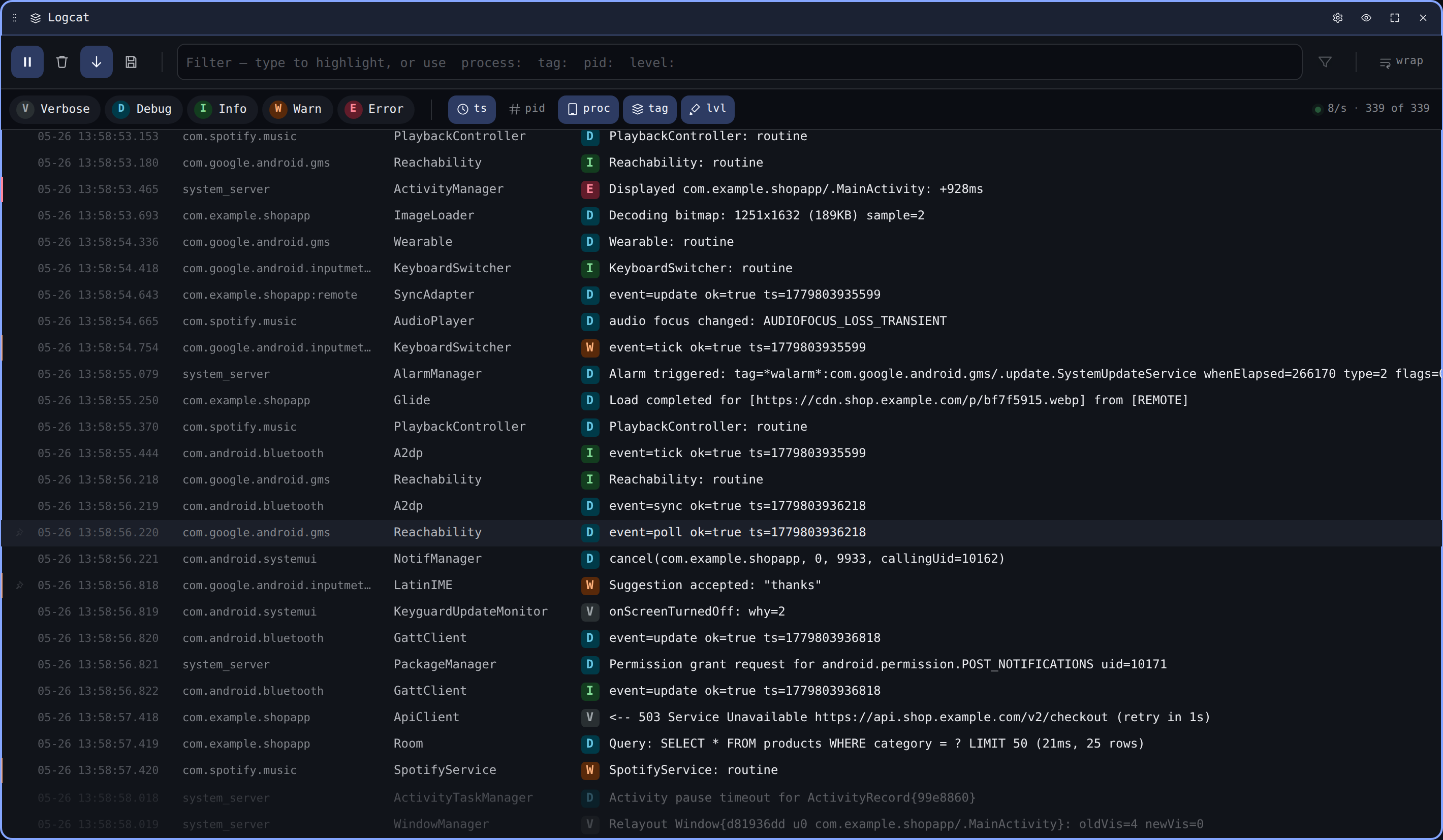Click W badge on SpotifyService row
Screen dimensions: 1443x840
point(590,770)
